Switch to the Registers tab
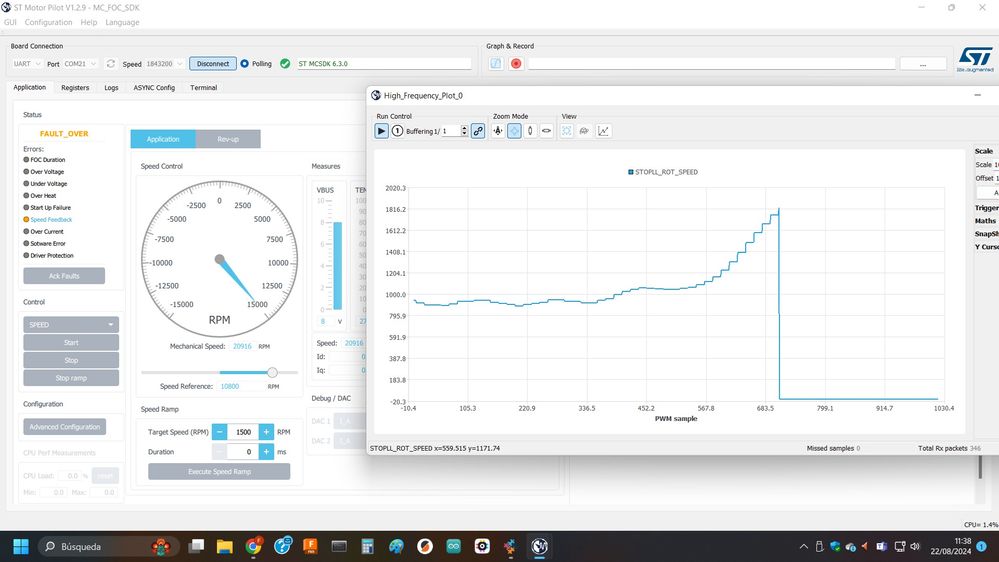Viewport: 999px width, 562px height. (x=75, y=88)
